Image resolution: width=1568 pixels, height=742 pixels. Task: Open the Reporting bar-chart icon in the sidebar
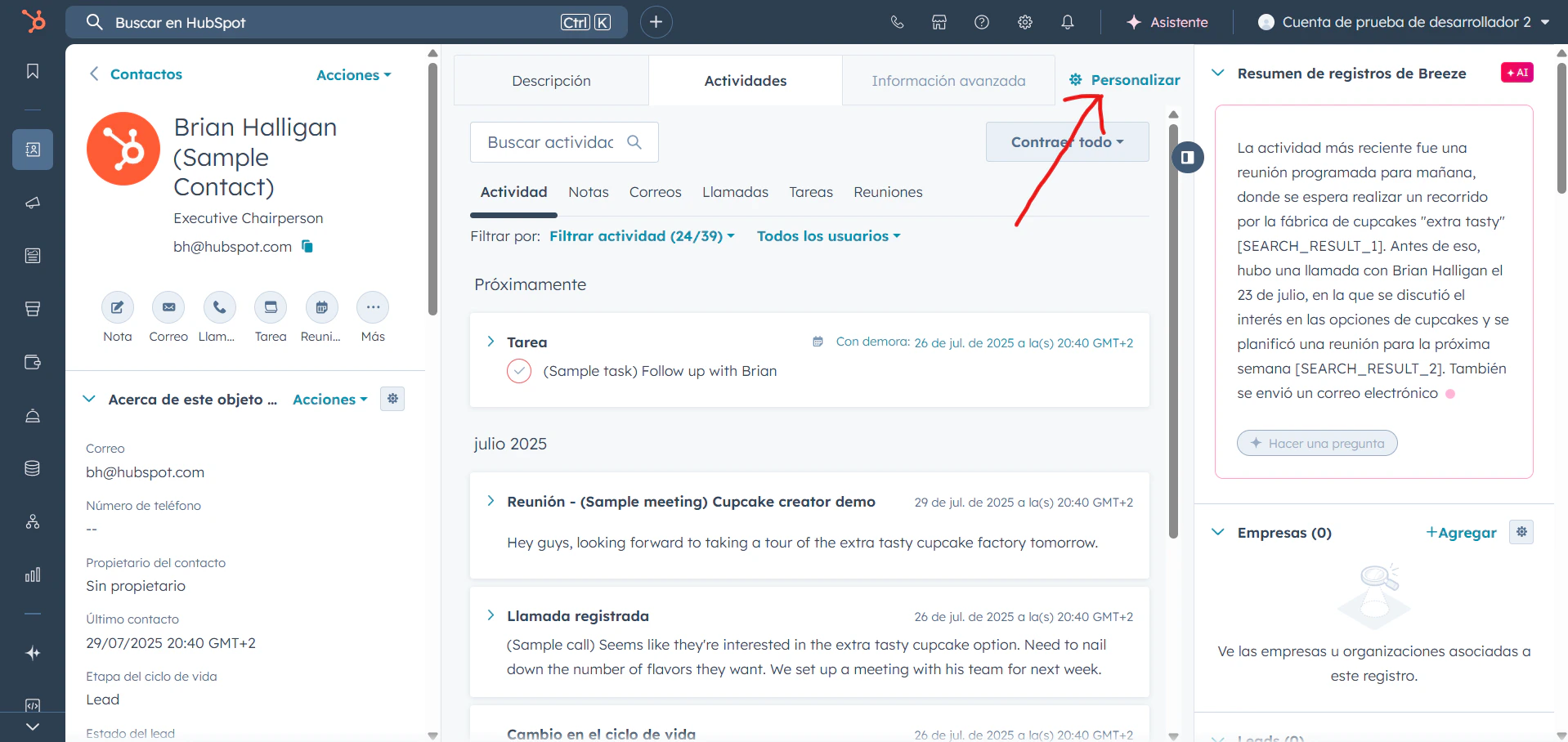click(33, 574)
